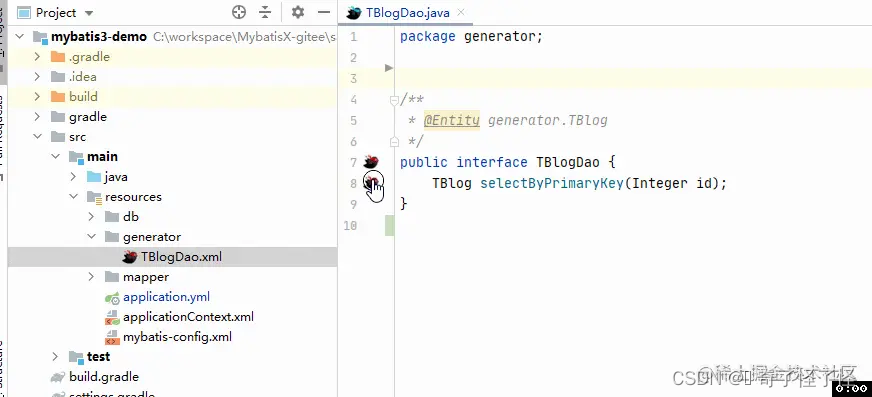This screenshot has width=872, height=397.
Task: Click 'generator.TBlog' in the comment
Action: (x=548, y=121)
